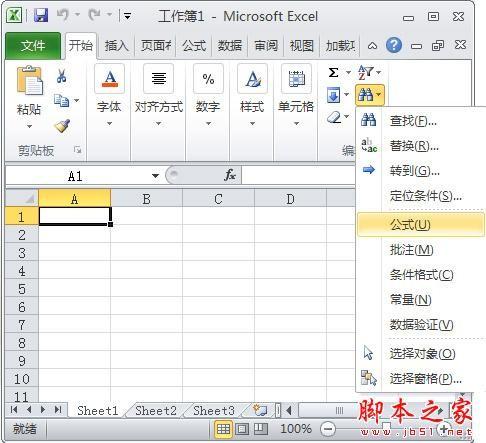Open the Clipboard dialog launcher (剪贴板)

pyautogui.click(x=78, y=150)
